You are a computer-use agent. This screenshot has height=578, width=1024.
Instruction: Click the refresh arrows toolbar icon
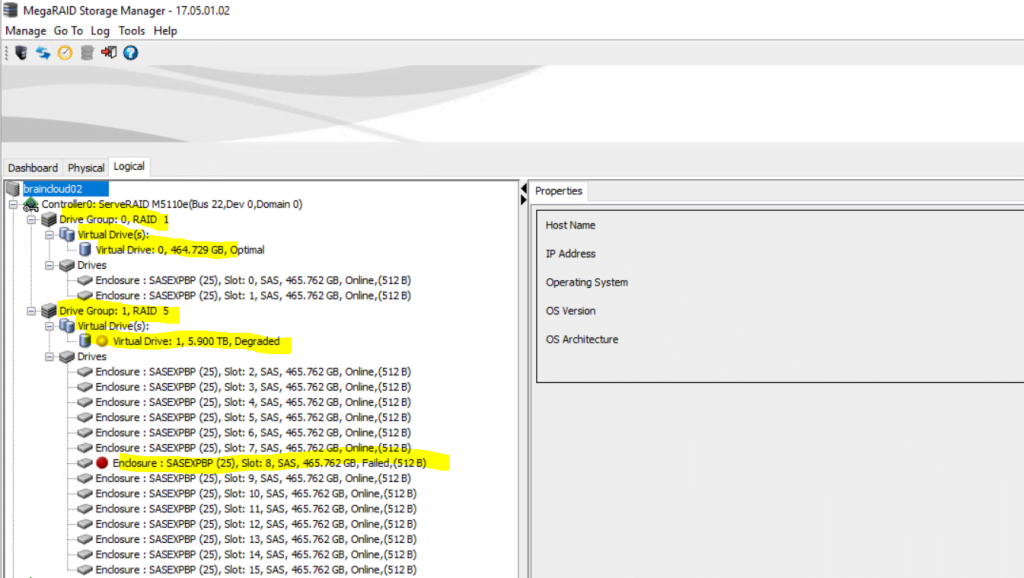coord(43,53)
